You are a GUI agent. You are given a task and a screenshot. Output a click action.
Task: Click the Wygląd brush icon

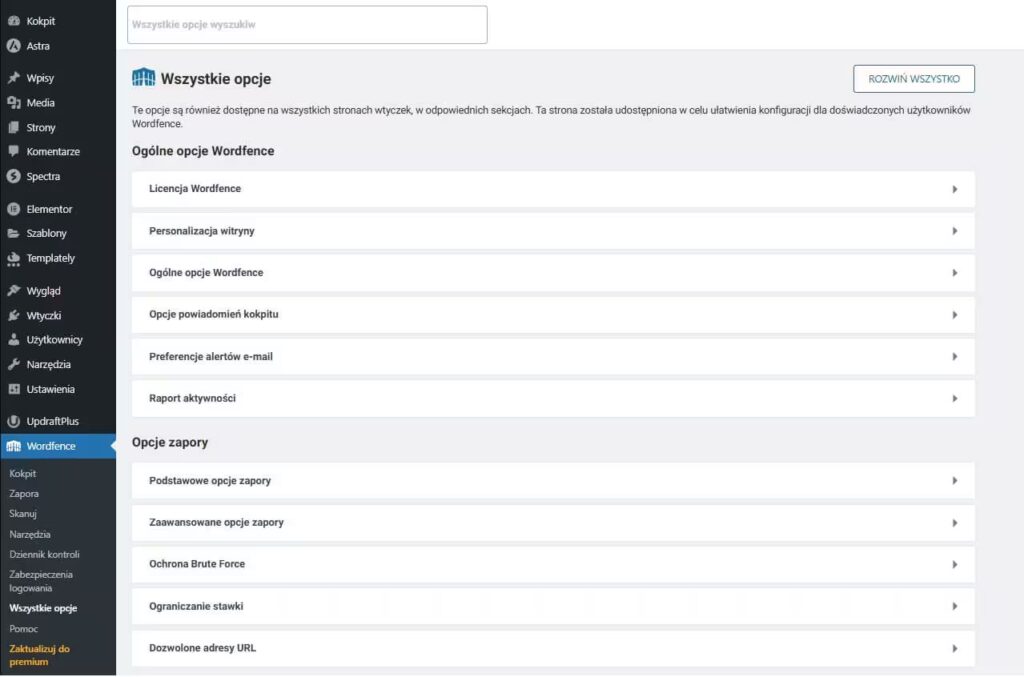point(14,291)
